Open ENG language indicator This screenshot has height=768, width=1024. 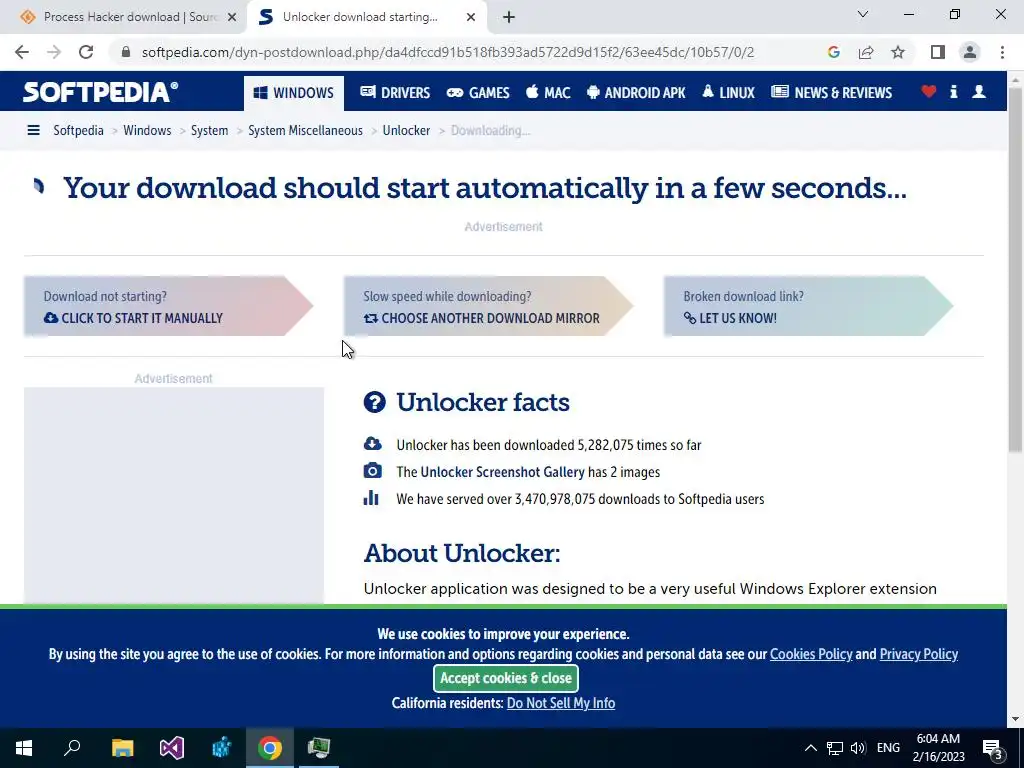point(888,748)
